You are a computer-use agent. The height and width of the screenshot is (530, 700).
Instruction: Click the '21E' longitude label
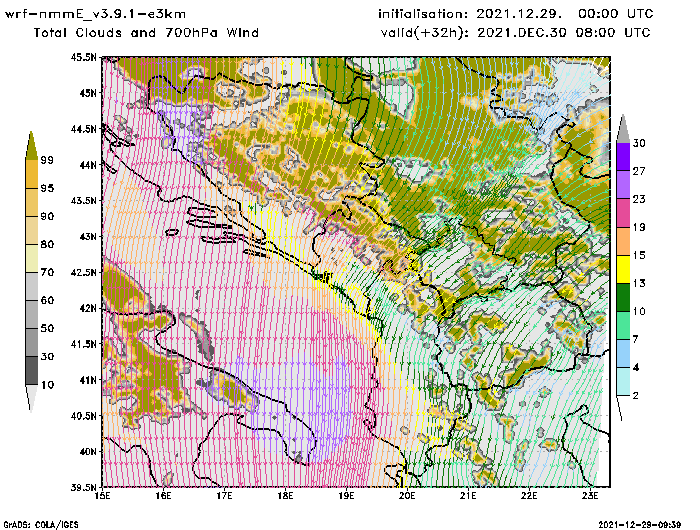[468, 496]
